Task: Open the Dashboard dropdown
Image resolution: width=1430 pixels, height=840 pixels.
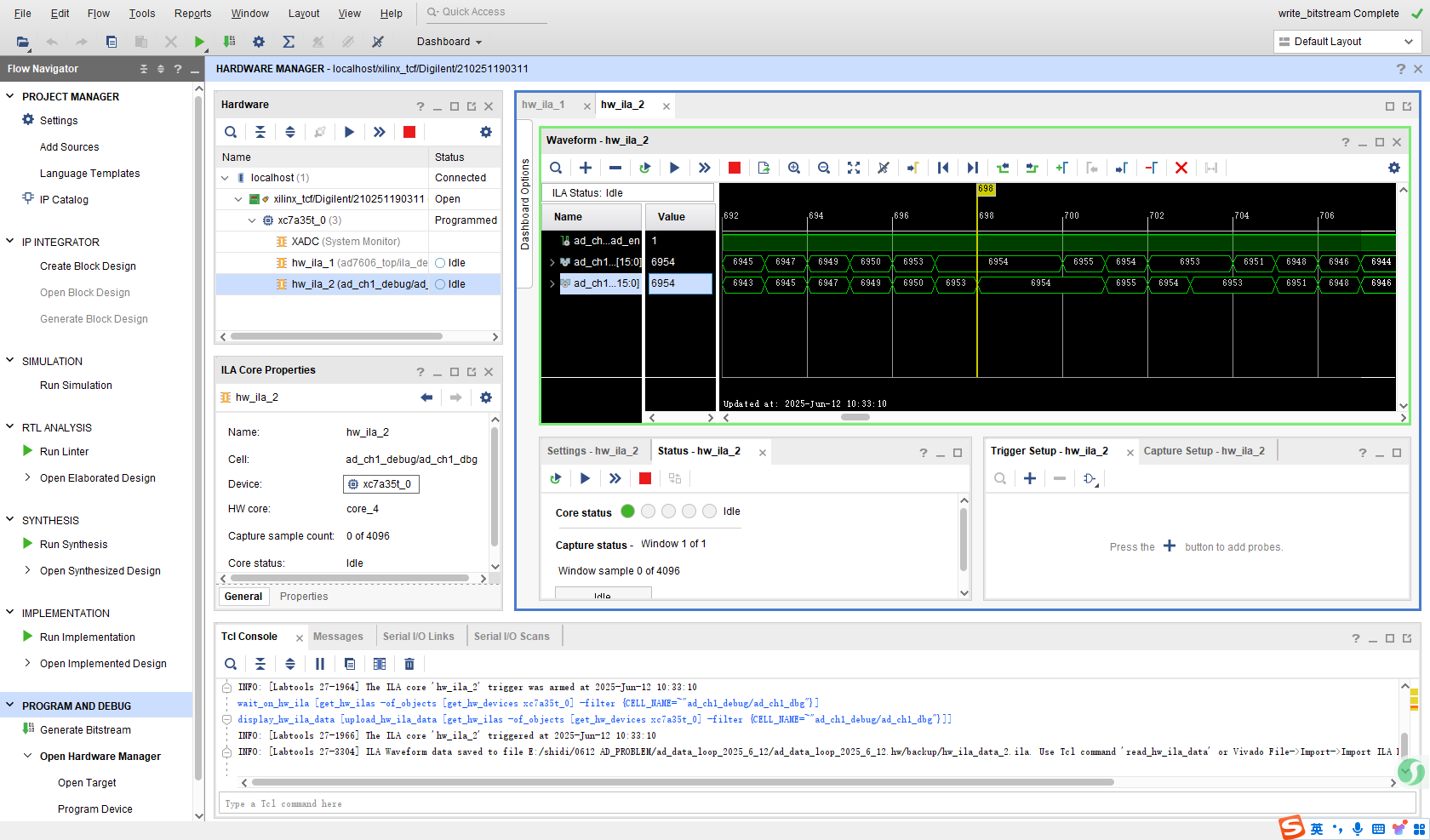Action: [449, 42]
